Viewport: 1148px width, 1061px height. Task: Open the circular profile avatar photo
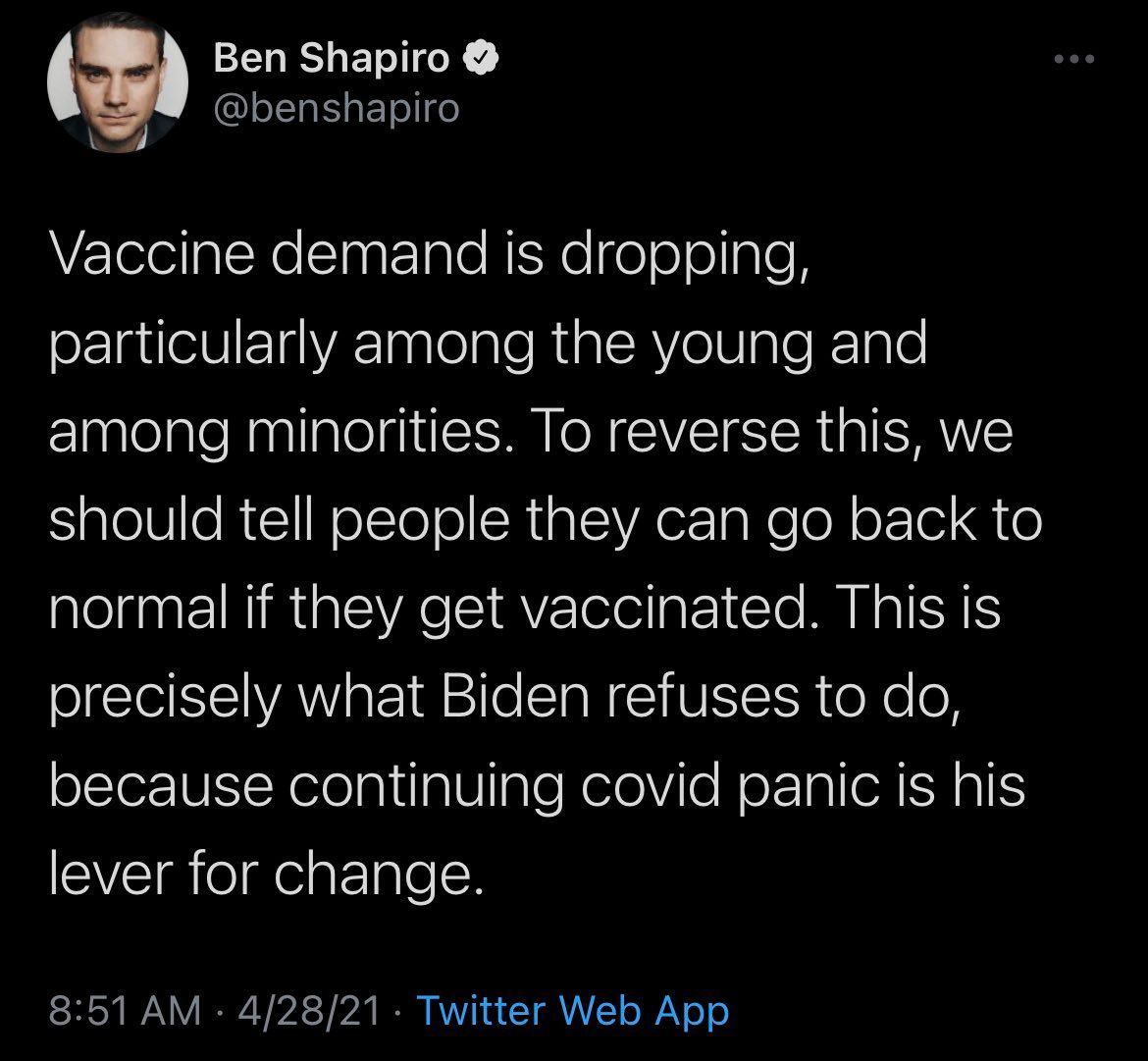point(118,87)
